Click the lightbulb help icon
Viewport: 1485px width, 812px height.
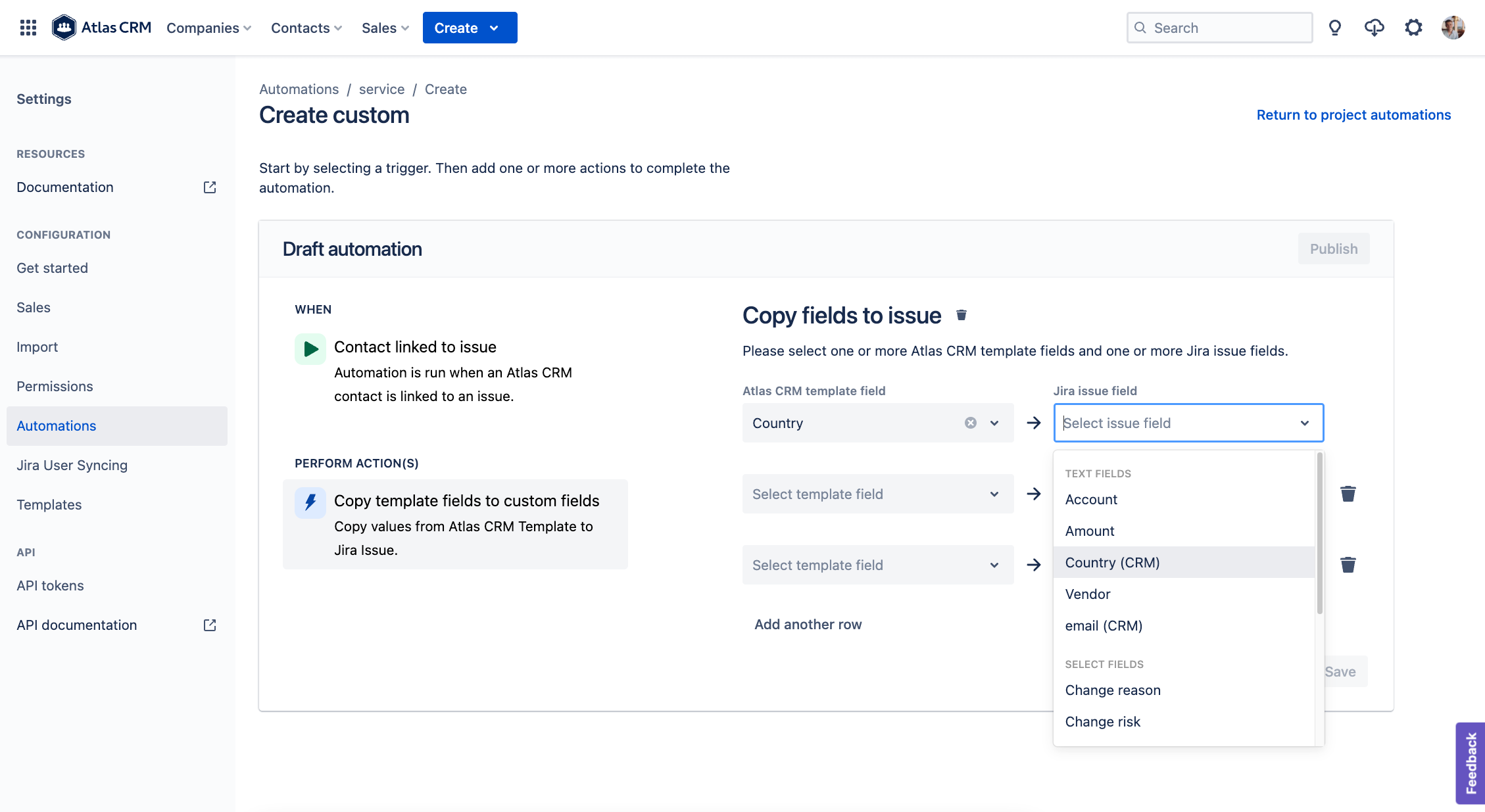(1335, 27)
